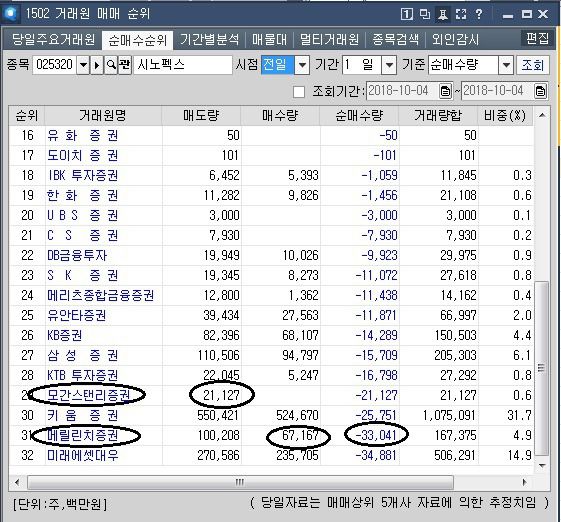Image resolution: width=561 pixels, height=522 pixels.
Task: Select the IBK 투자증권 row
Action: click(x=271, y=176)
